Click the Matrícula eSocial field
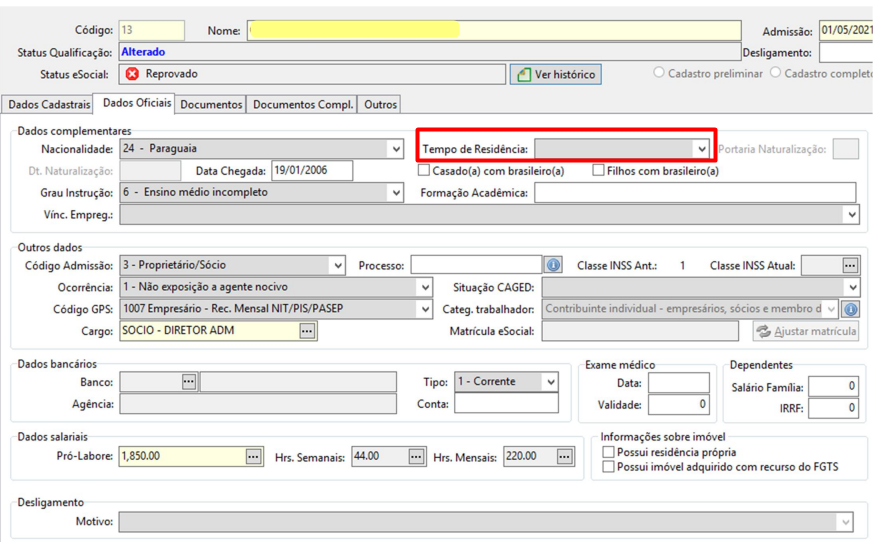Image resolution: width=876 pixels, height=542 pixels. pyautogui.click(x=640, y=331)
